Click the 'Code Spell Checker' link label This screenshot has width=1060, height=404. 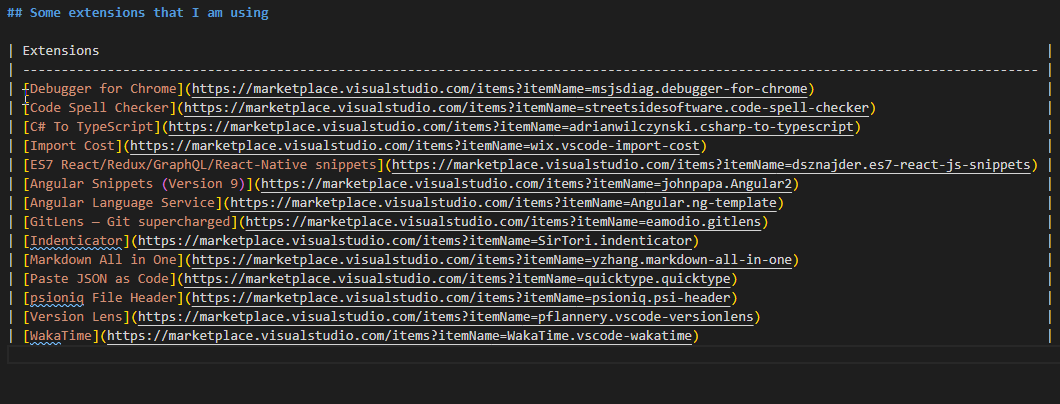(99, 107)
